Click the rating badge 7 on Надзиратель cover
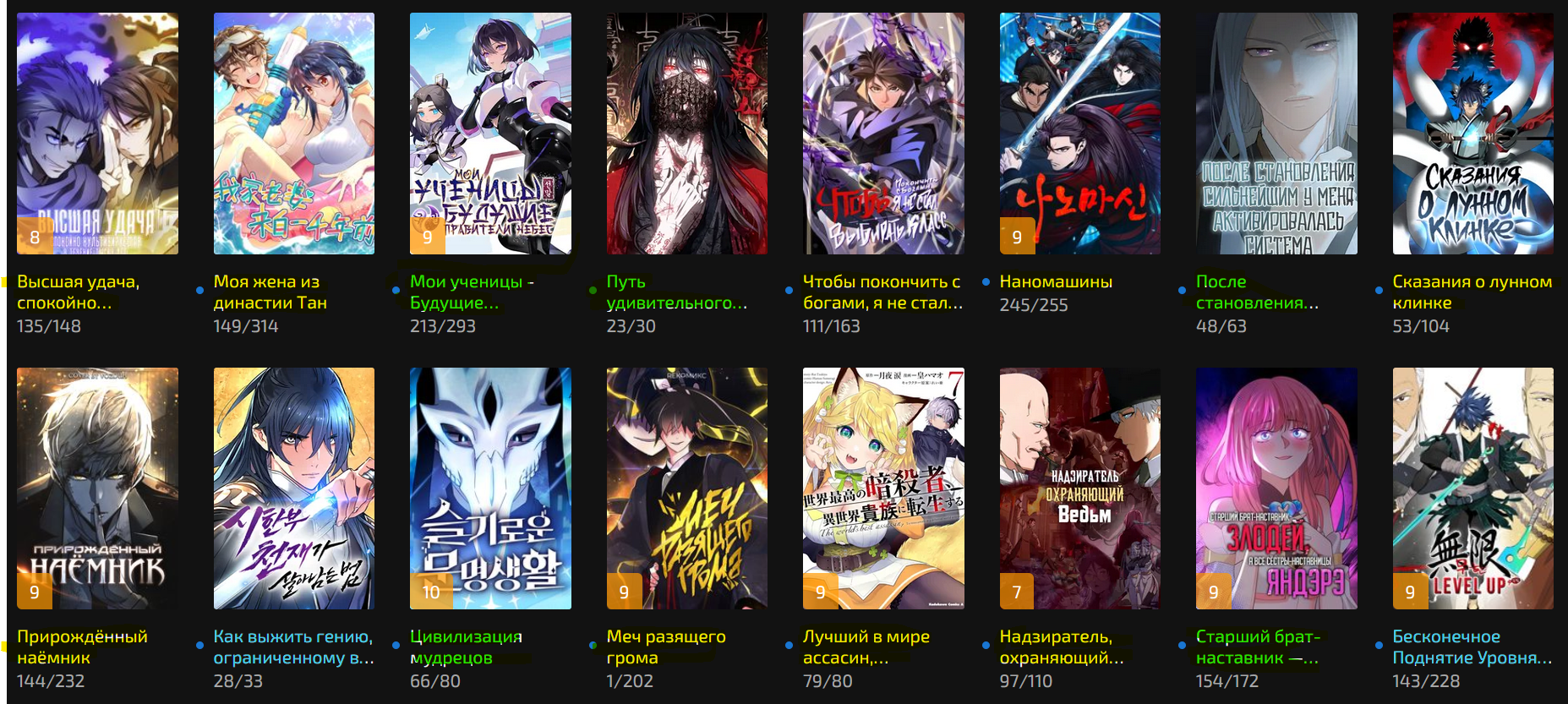The image size is (1568, 704). click(1017, 592)
